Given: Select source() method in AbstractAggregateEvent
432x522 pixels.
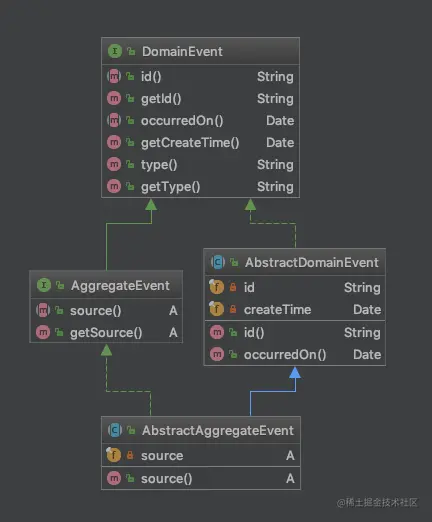Looking at the screenshot, I should coord(201,479).
